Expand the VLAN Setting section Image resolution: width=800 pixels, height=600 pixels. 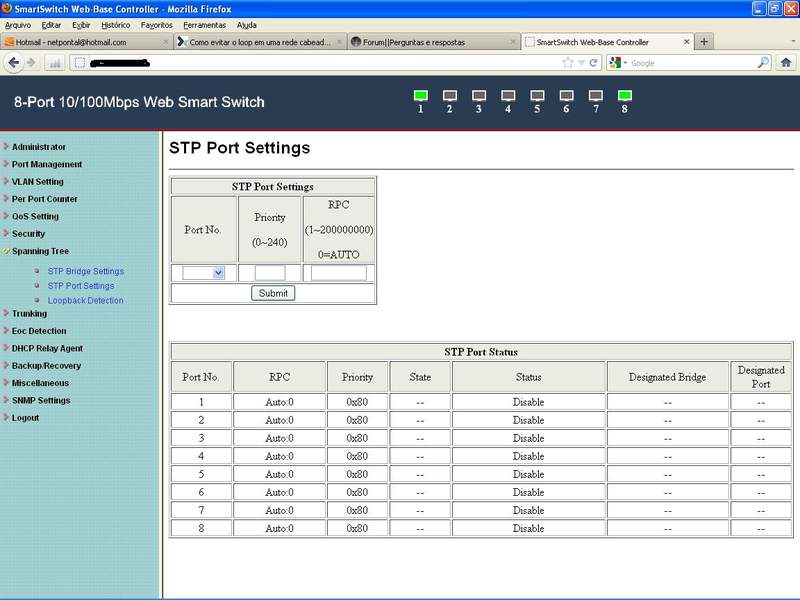(38, 182)
